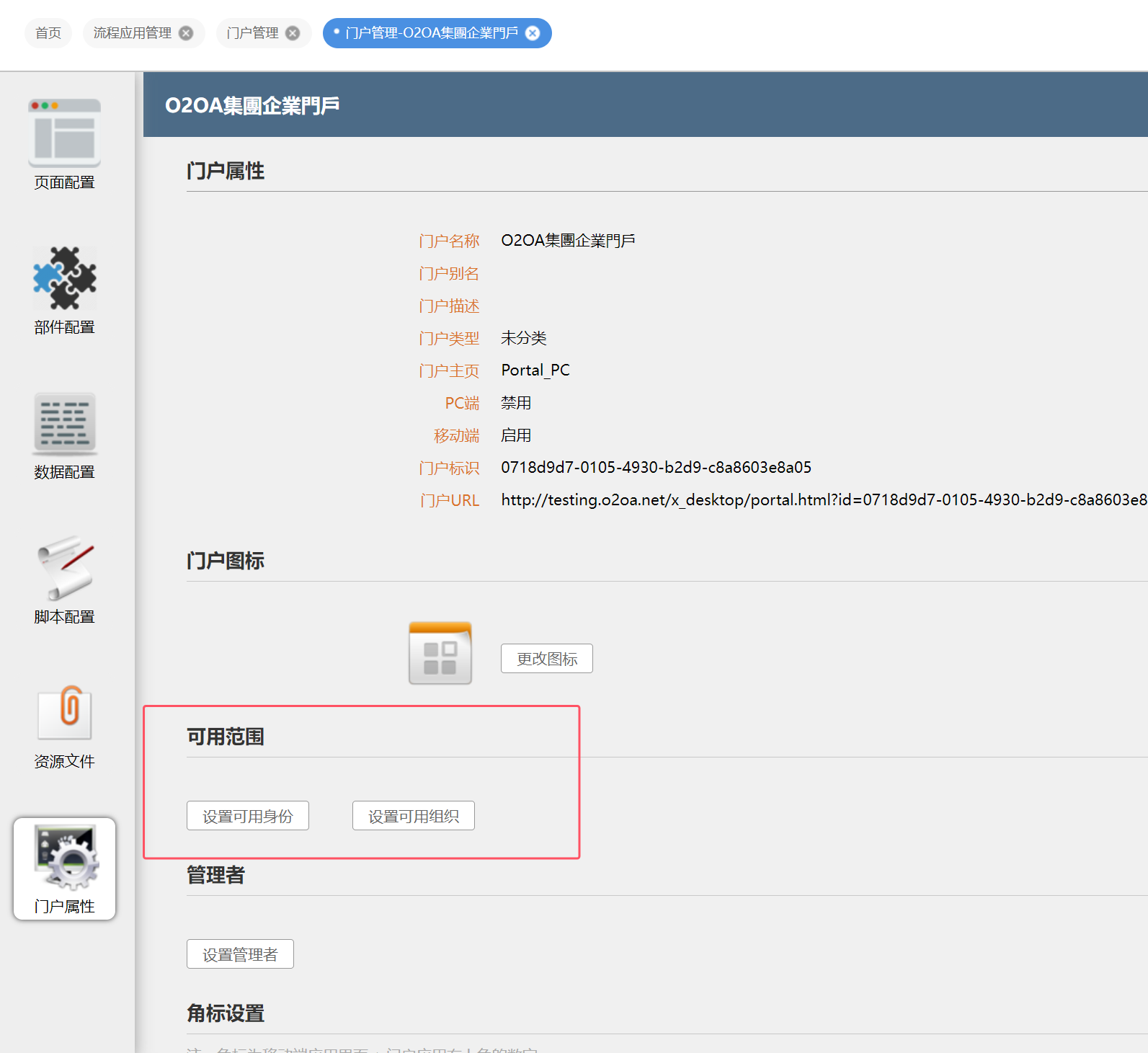Viewport: 1148px width, 1053px height.
Task: Click the 门户标识 label
Action: click(x=449, y=468)
